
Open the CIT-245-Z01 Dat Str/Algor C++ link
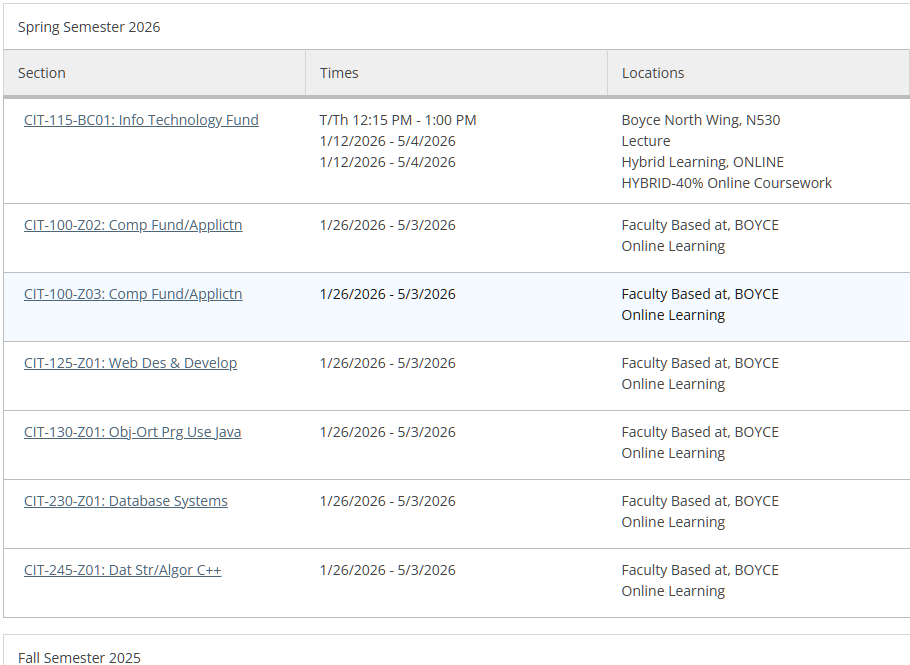(122, 570)
